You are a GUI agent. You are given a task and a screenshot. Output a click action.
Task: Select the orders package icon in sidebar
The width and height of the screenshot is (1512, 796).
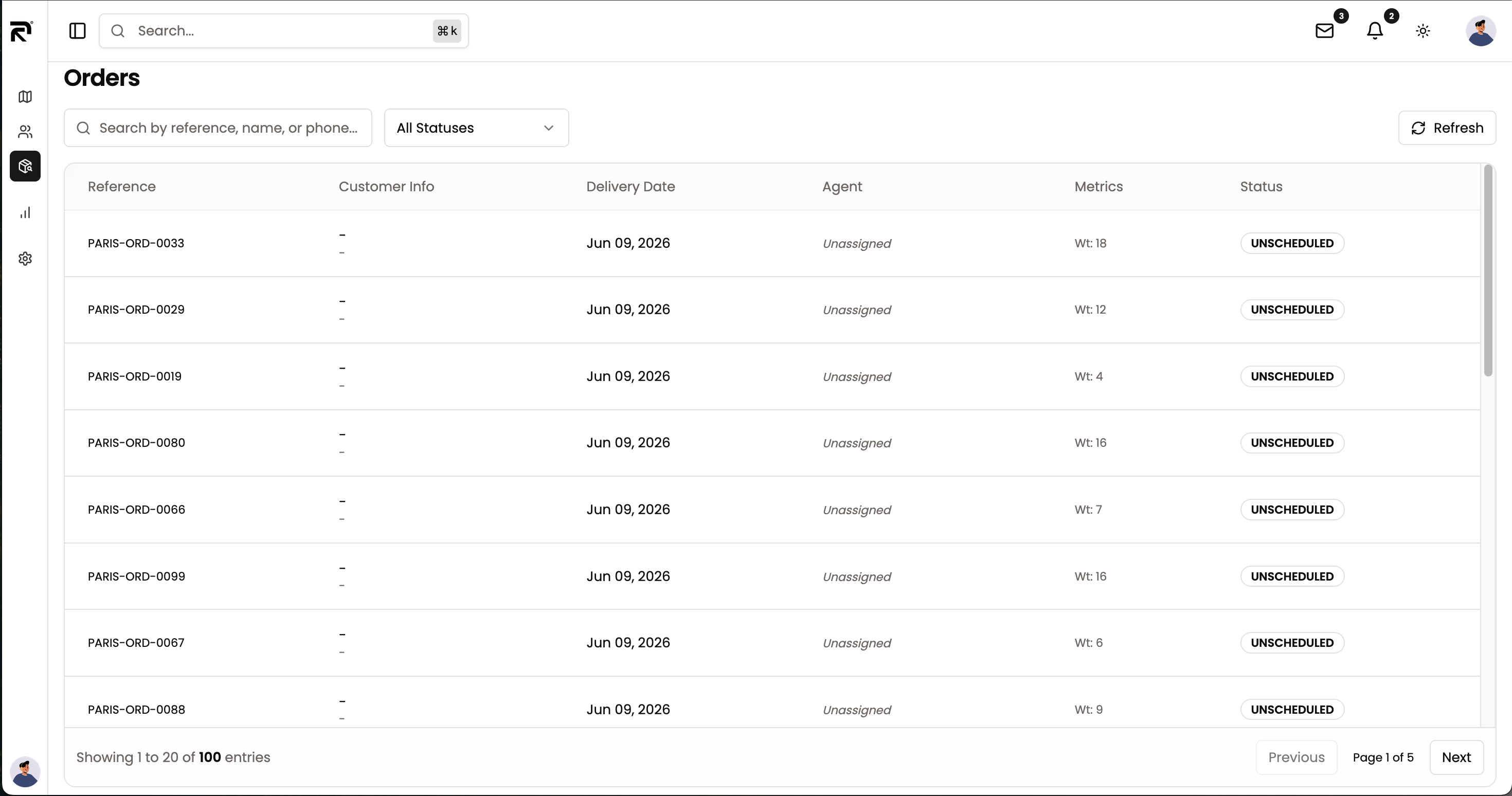[25, 166]
